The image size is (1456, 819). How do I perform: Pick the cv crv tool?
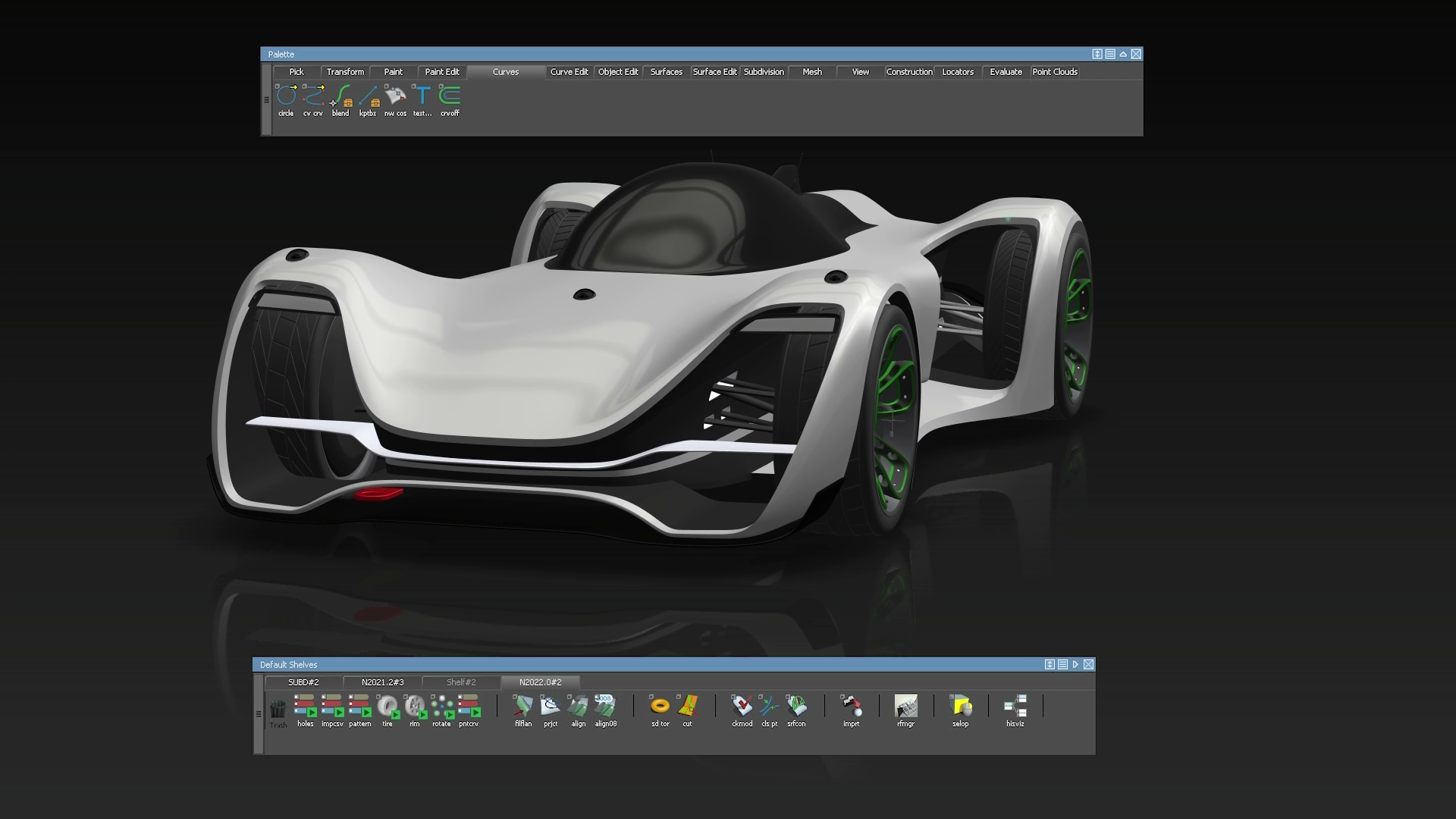313,96
